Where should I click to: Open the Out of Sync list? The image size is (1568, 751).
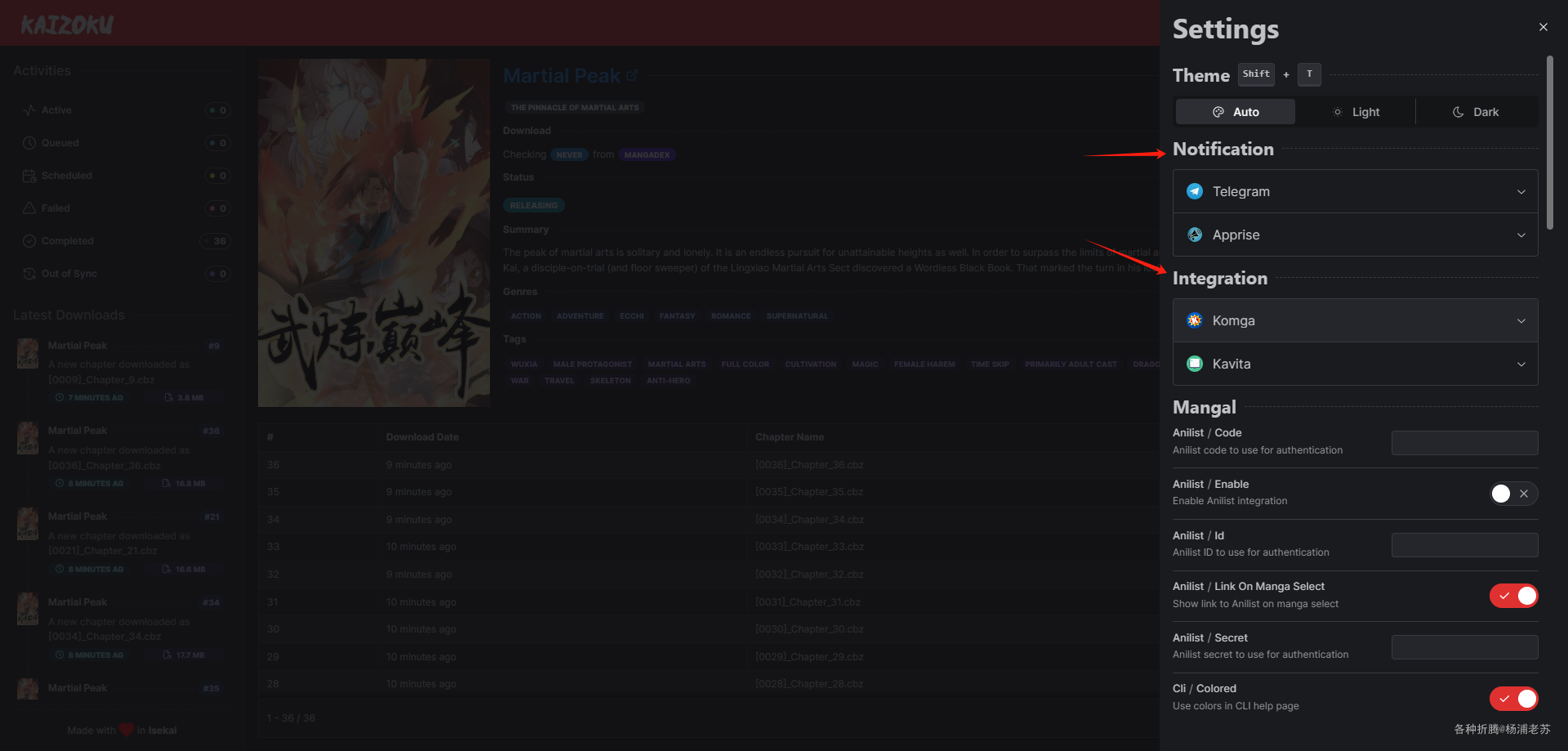[125, 274]
